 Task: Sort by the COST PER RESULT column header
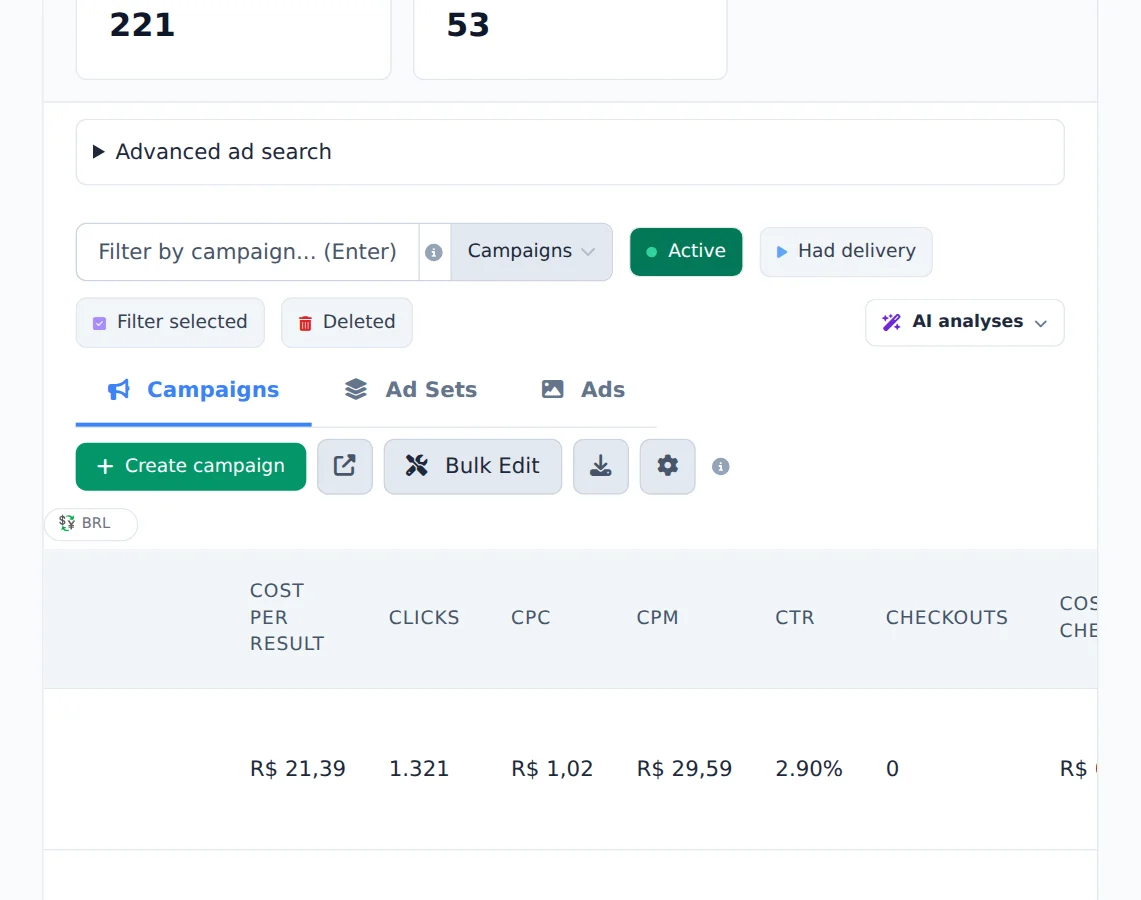pyautogui.click(x=287, y=617)
